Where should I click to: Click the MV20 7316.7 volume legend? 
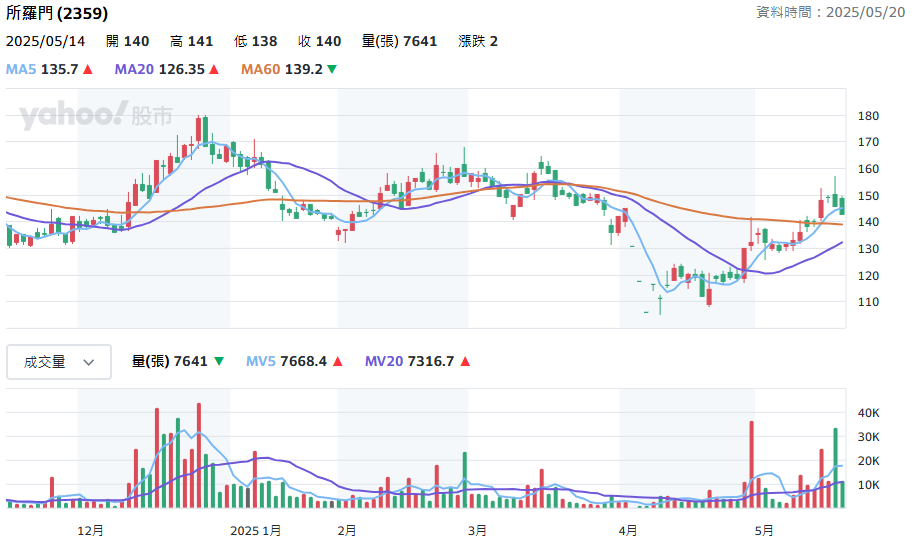pyautogui.click(x=410, y=361)
